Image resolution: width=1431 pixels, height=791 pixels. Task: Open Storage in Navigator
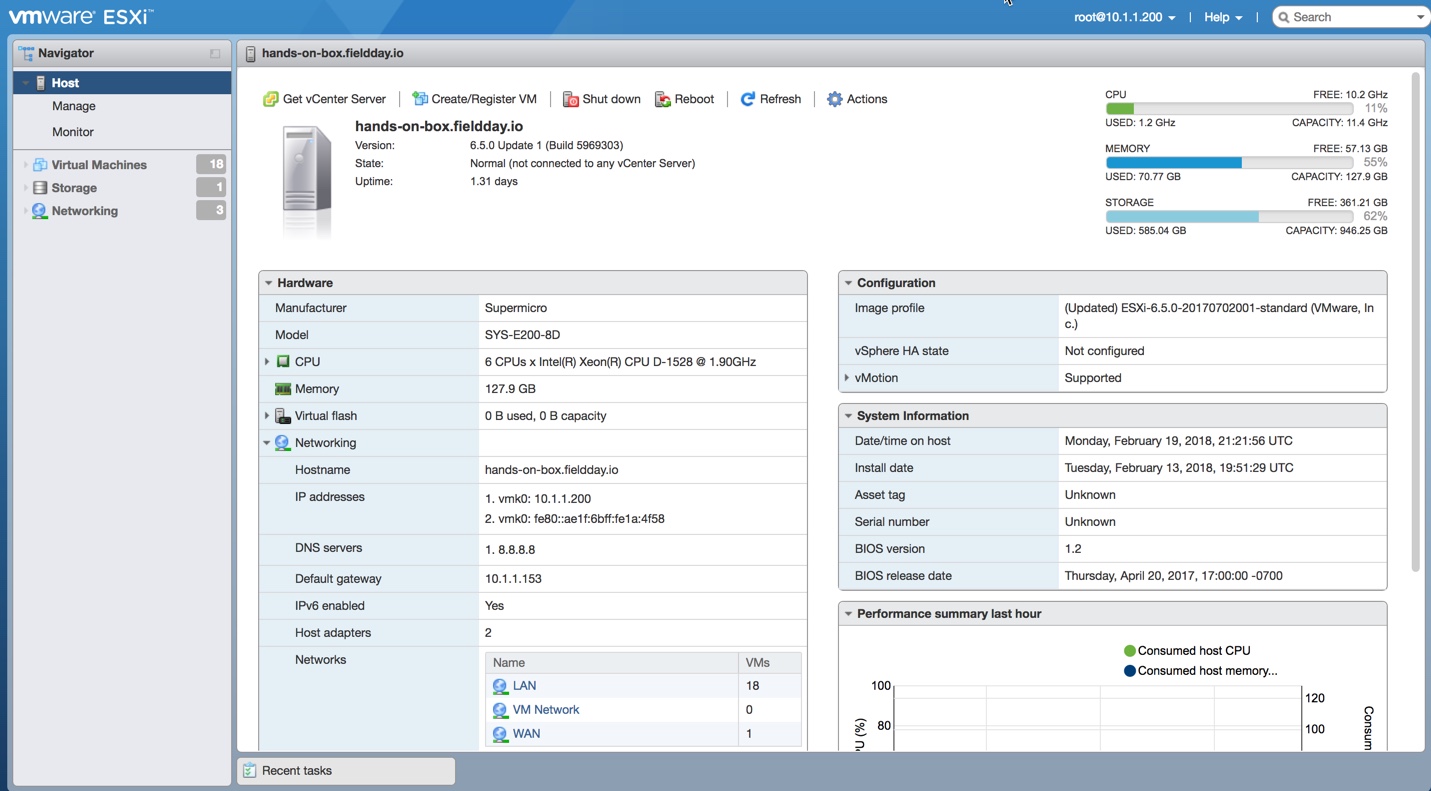[x=74, y=188]
